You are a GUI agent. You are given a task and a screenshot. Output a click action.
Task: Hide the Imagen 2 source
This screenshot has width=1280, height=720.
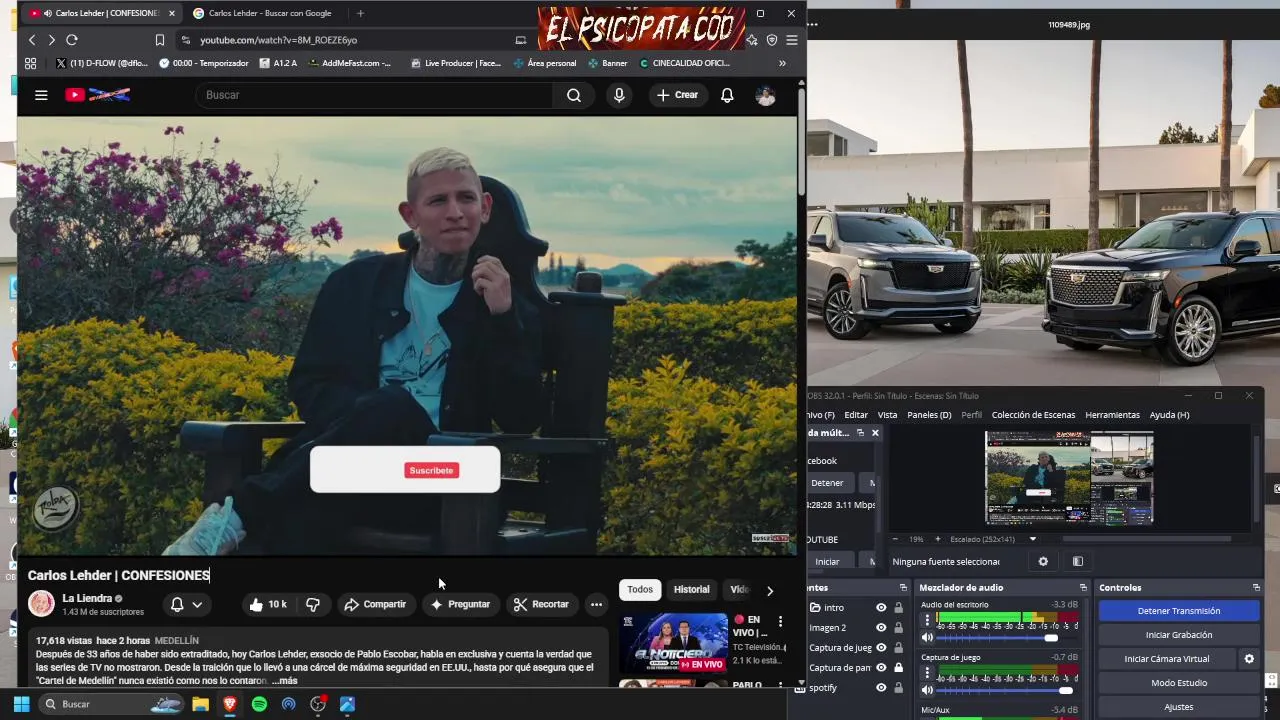(881, 628)
